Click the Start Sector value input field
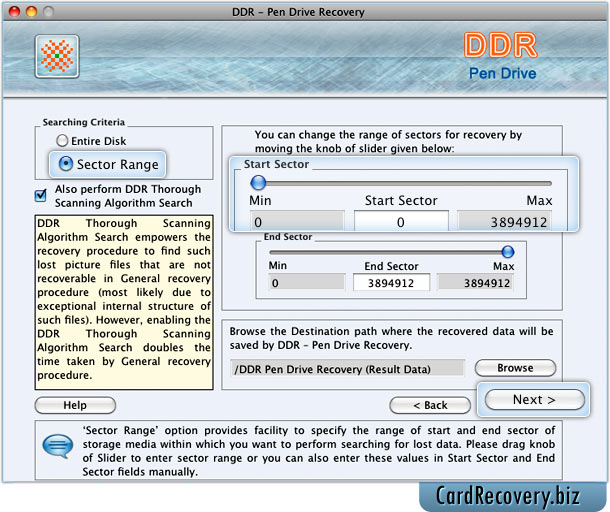This screenshot has width=610, height=512. pos(401,222)
